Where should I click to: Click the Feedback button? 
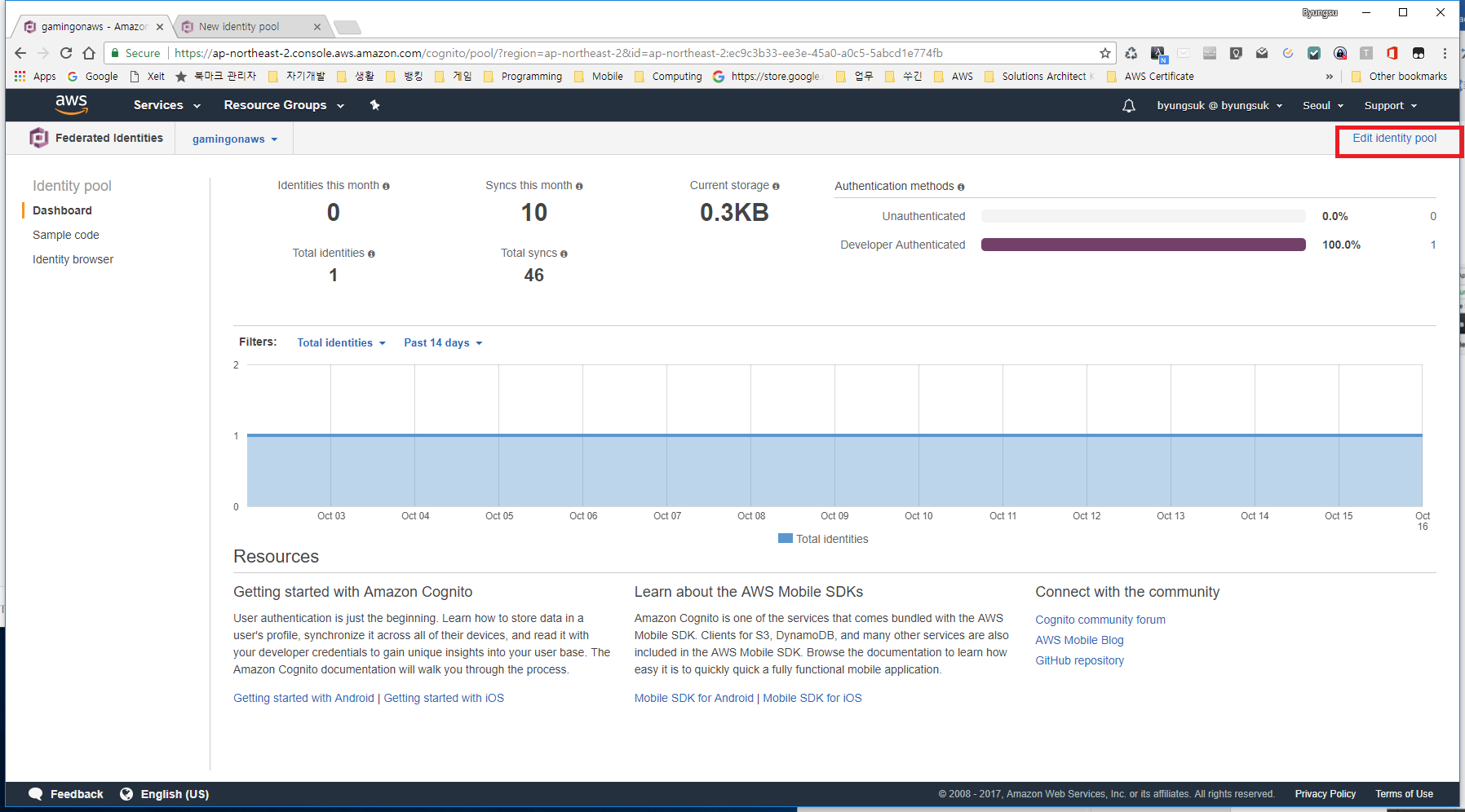(x=66, y=794)
